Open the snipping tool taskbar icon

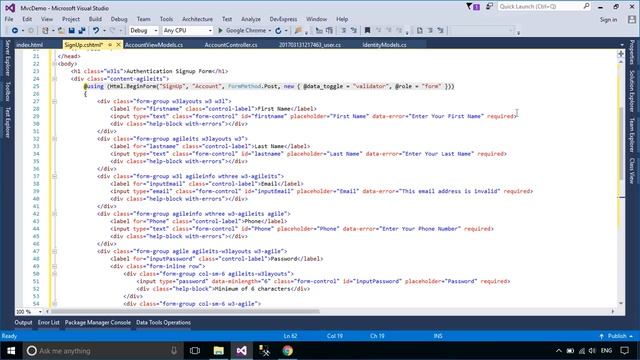(264, 351)
